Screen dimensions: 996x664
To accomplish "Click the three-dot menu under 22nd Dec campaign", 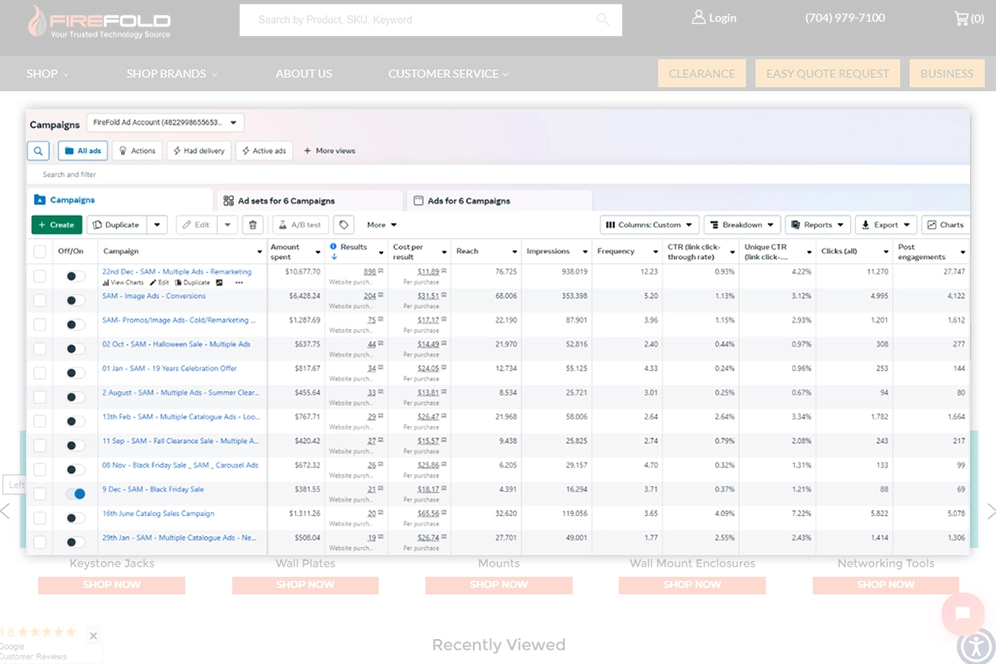I will pos(239,282).
